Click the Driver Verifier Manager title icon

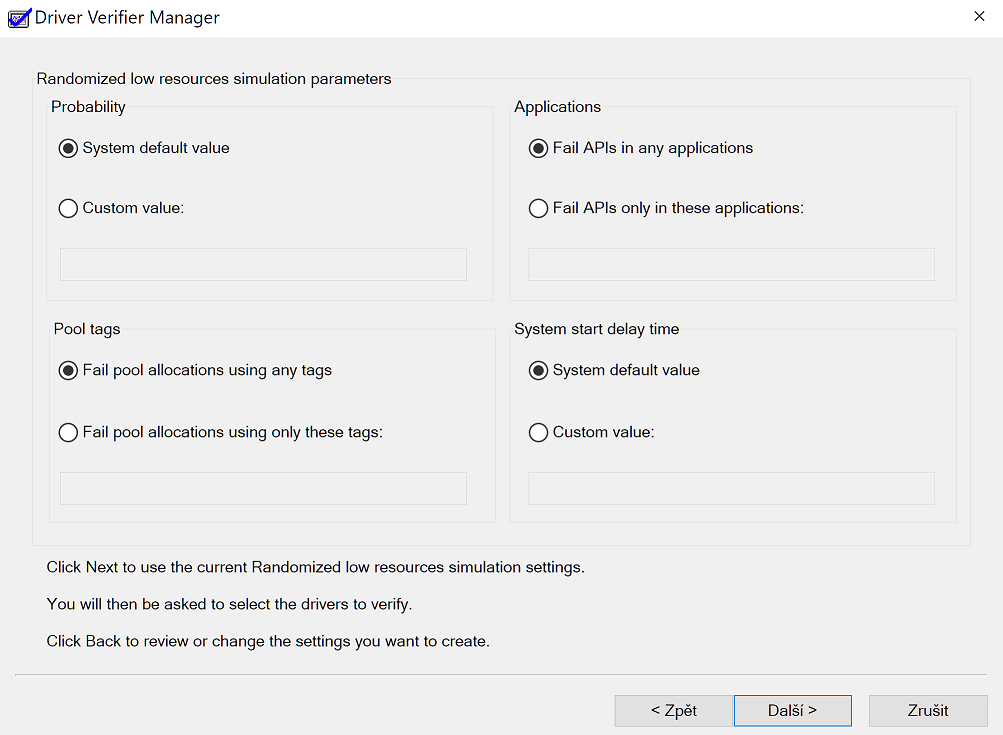(x=19, y=18)
